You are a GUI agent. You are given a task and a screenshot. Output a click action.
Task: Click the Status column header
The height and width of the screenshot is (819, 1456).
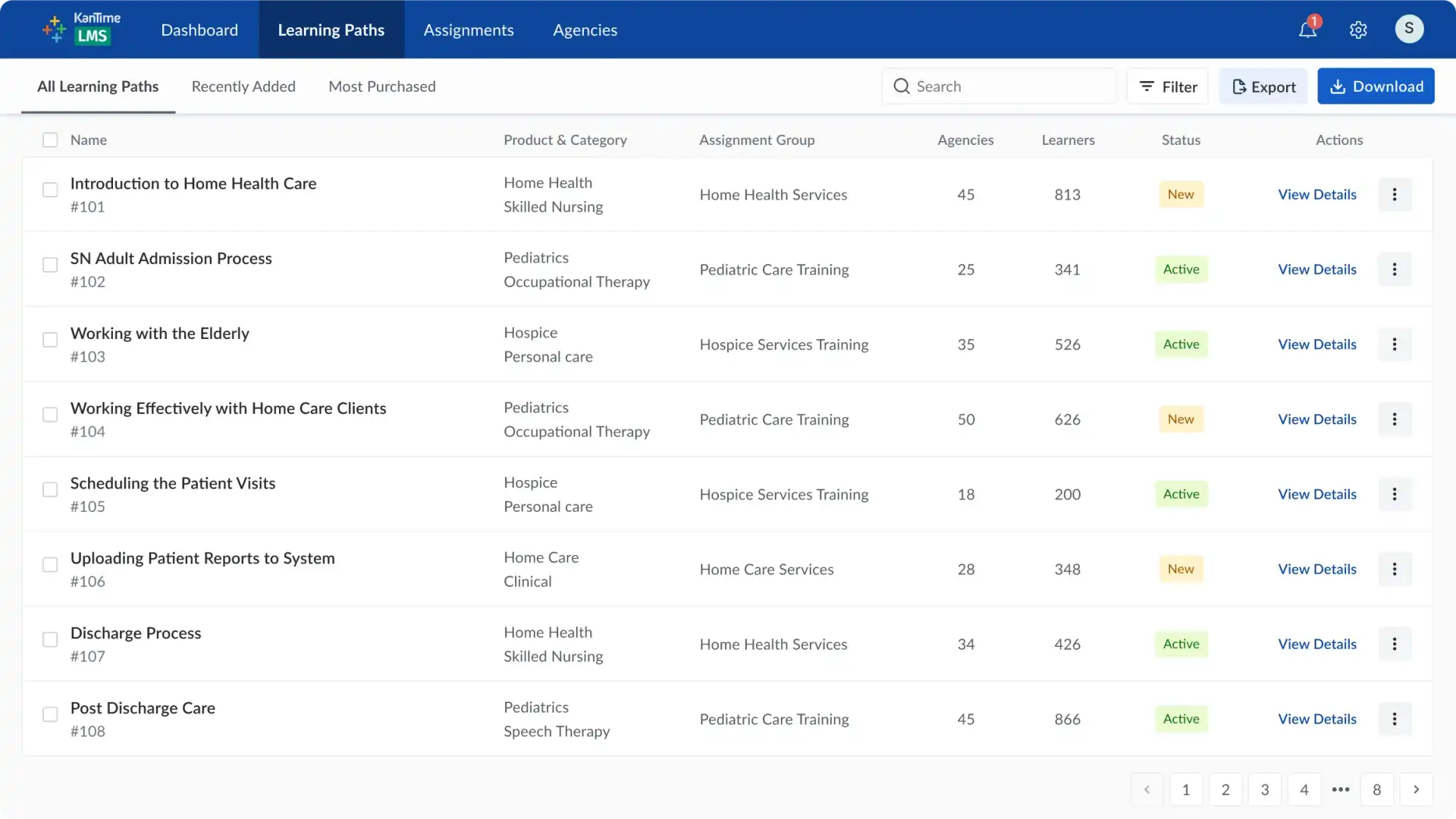tap(1181, 140)
